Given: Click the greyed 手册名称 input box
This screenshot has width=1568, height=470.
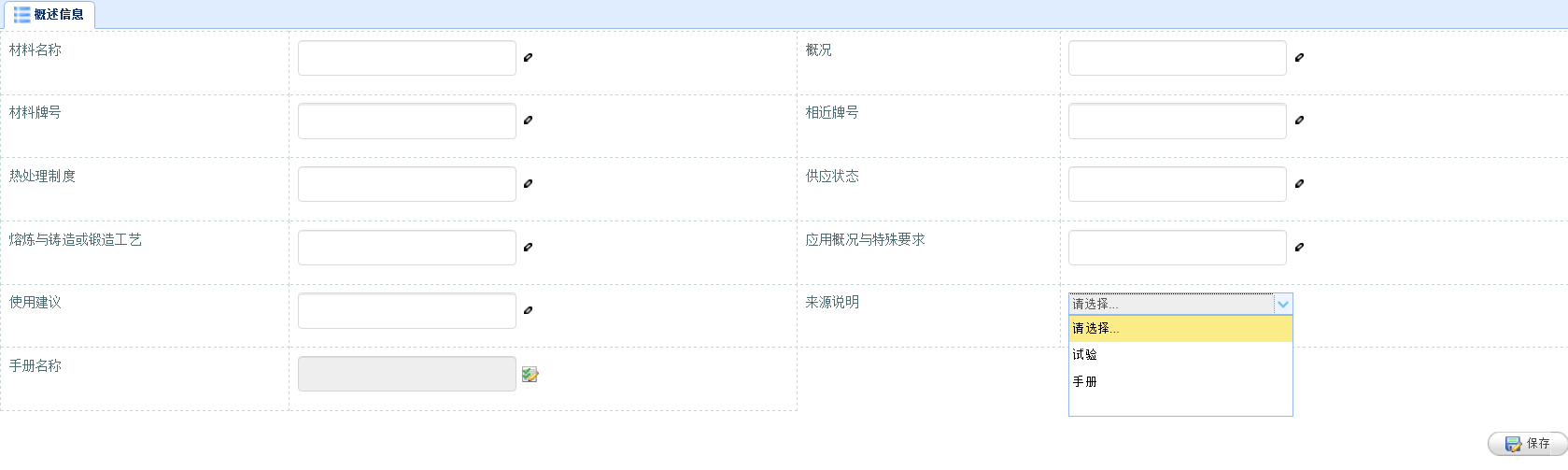Looking at the screenshot, I should click(407, 374).
